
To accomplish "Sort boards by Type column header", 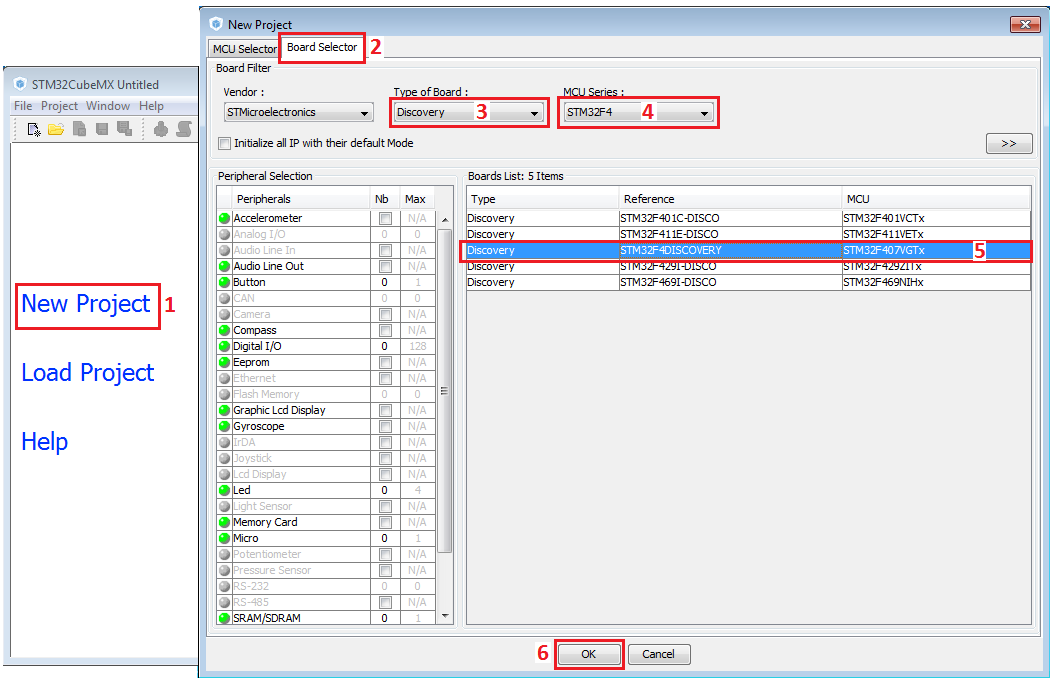I will 542,199.
